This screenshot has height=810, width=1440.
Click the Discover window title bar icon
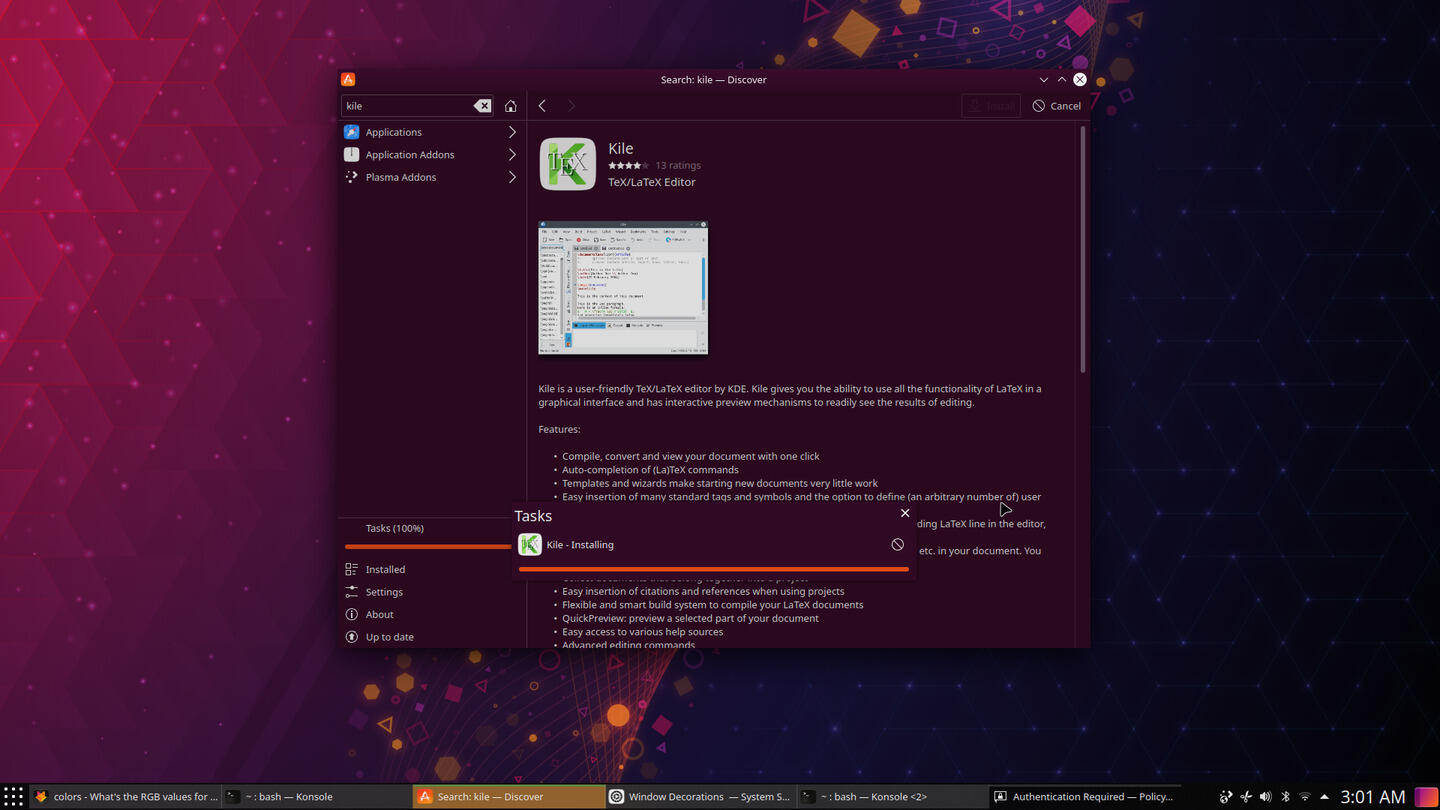348,79
